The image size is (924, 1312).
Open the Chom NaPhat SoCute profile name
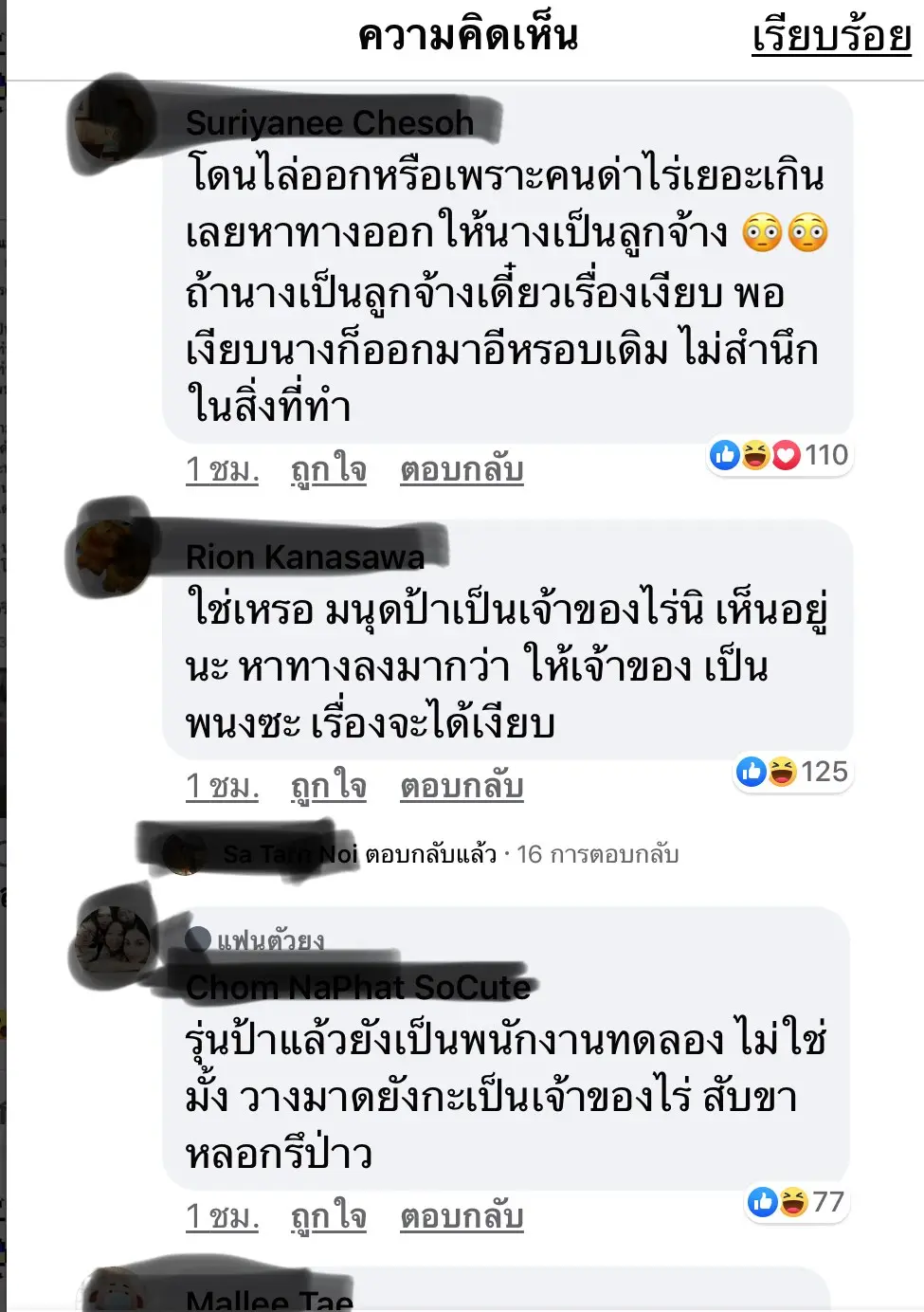(358, 987)
